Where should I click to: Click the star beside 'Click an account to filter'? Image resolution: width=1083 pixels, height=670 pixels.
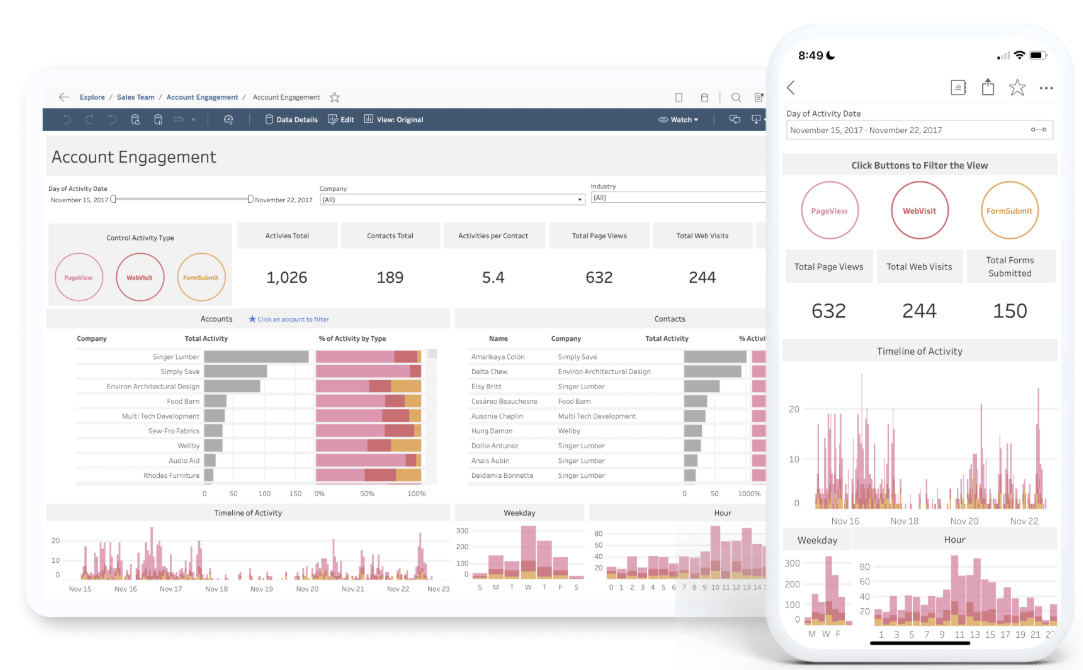click(x=252, y=319)
